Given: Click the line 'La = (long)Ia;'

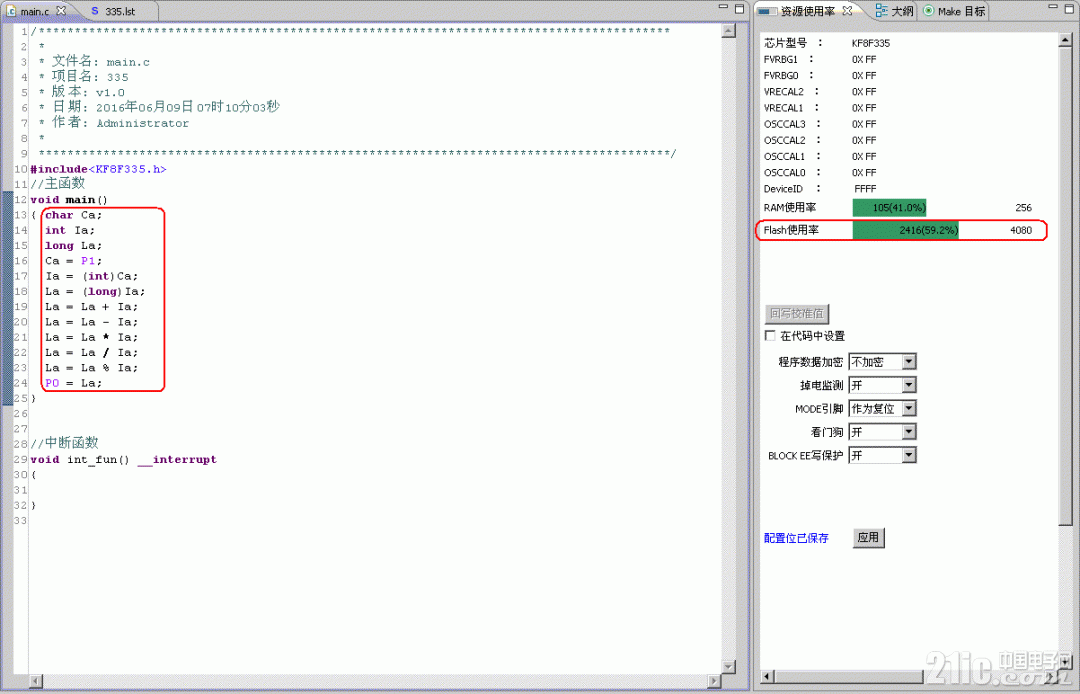Looking at the screenshot, I should [94, 291].
